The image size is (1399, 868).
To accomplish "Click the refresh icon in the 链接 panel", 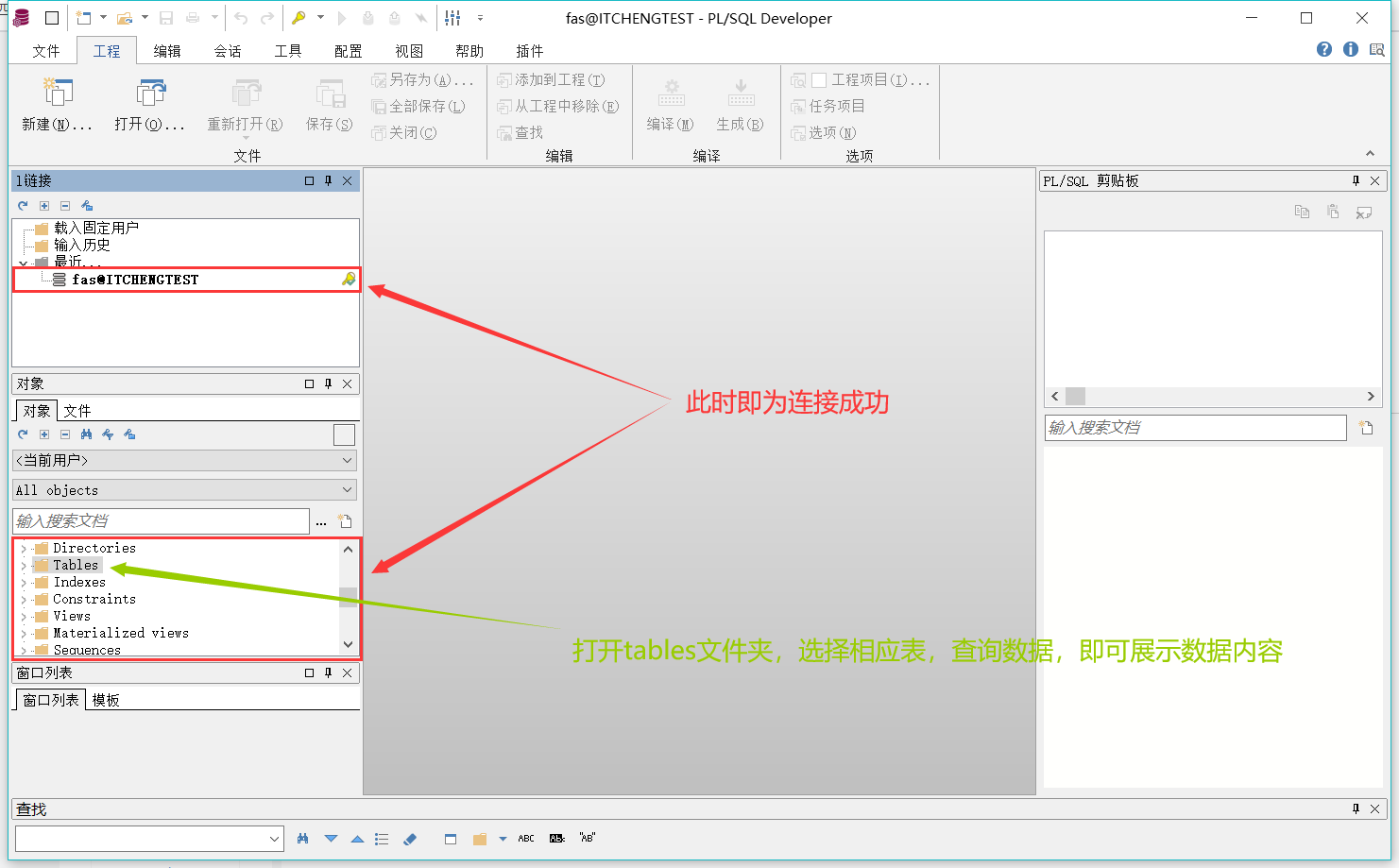I will (22, 206).
